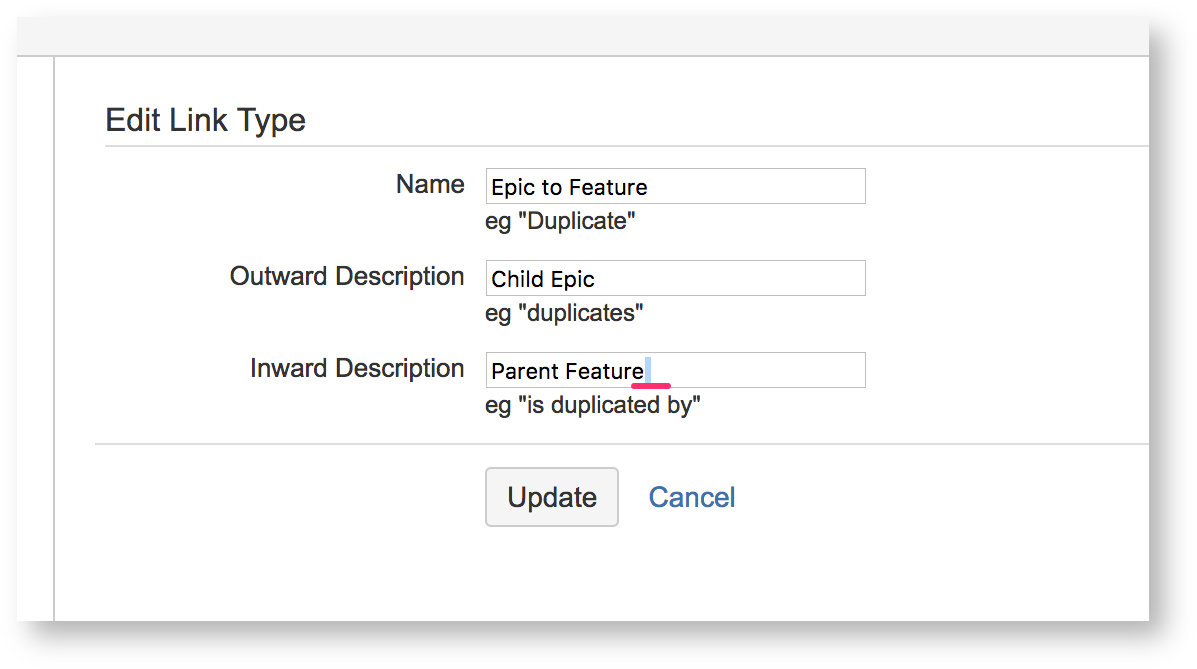This screenshot has width=1197, height=669.
Task: Click the Update button
Action: 551,497
